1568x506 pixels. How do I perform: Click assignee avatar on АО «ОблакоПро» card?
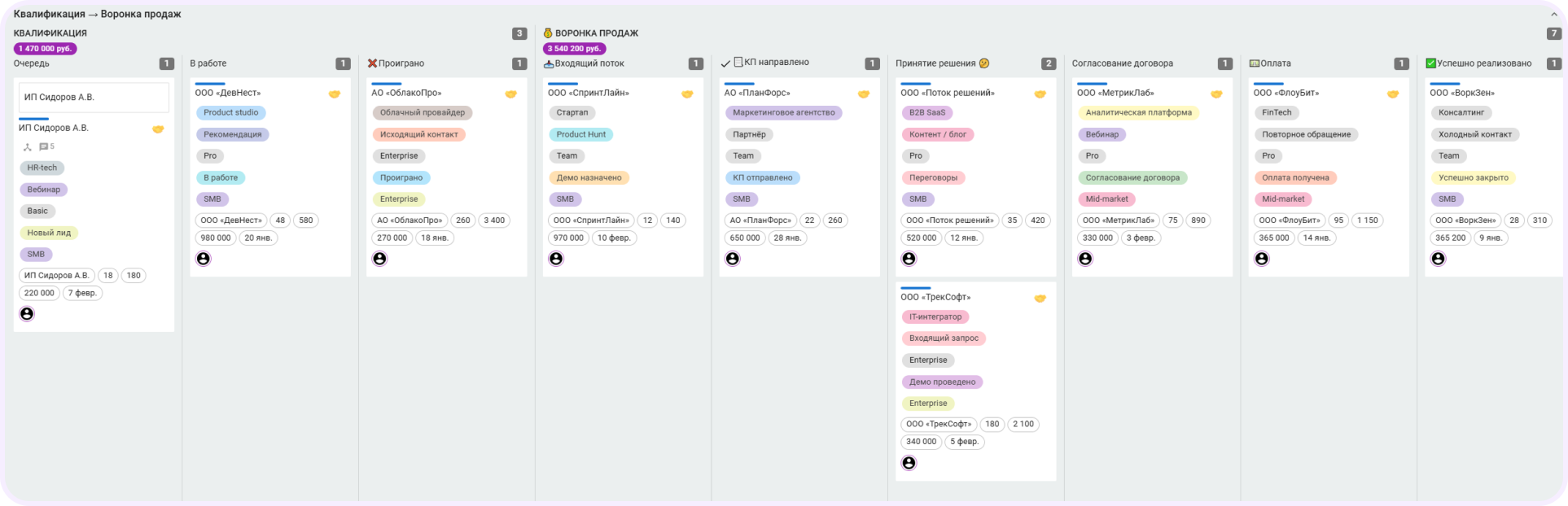tap(379, 259)
